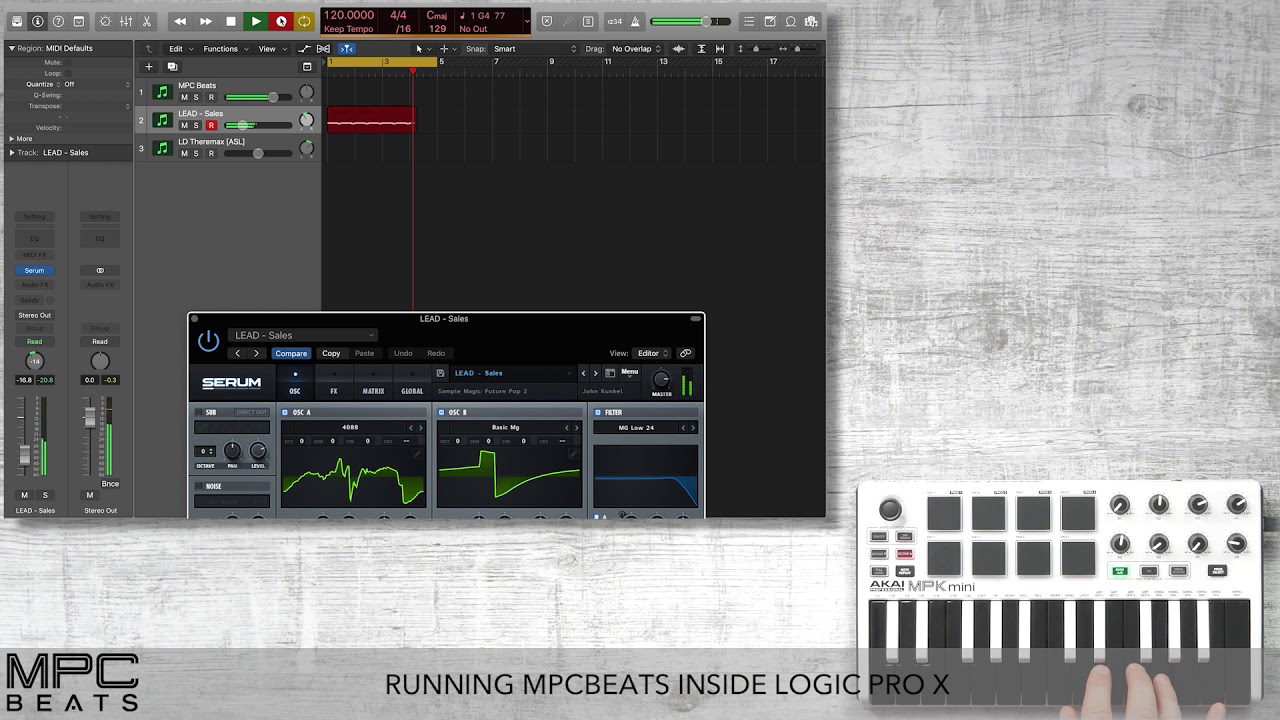Click the Copy button in plugin header

[x=331, y=353]
